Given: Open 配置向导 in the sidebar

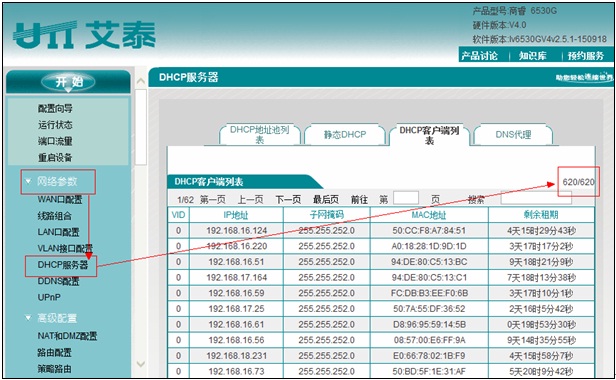Looking at the screenshot, I should pyautogui.click(x=55, y=108).
